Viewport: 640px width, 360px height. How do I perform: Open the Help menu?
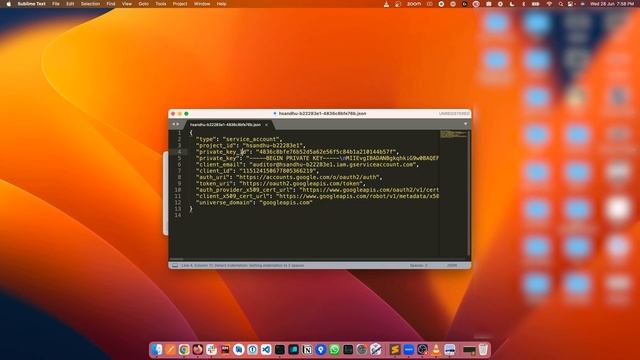click(221, 4)
